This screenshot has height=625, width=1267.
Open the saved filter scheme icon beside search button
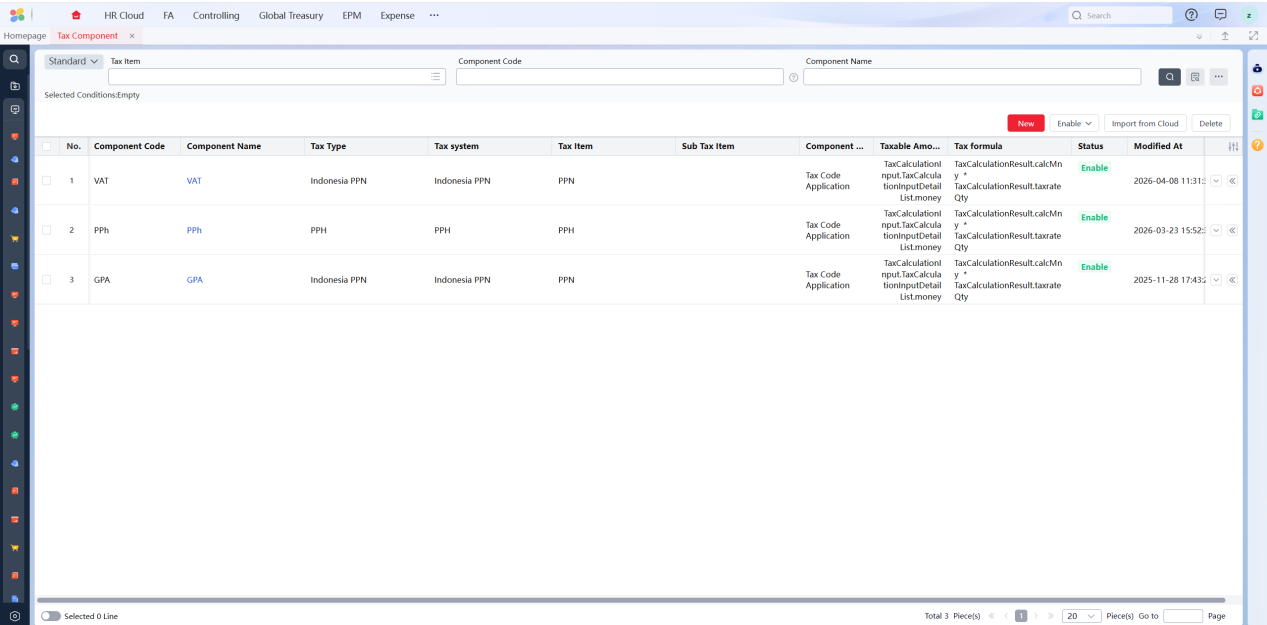tap(1194, 77)
